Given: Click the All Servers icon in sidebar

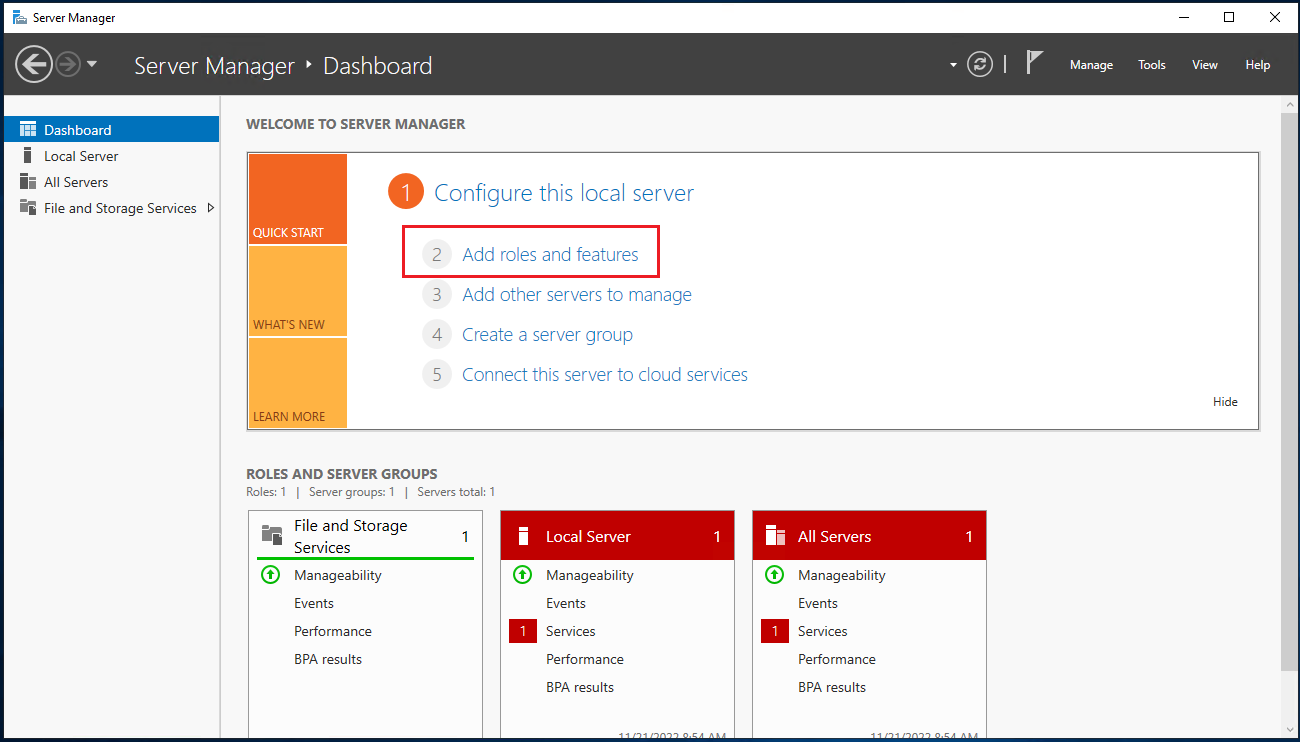Looking at the screenshot, I should tap(28, 182).
